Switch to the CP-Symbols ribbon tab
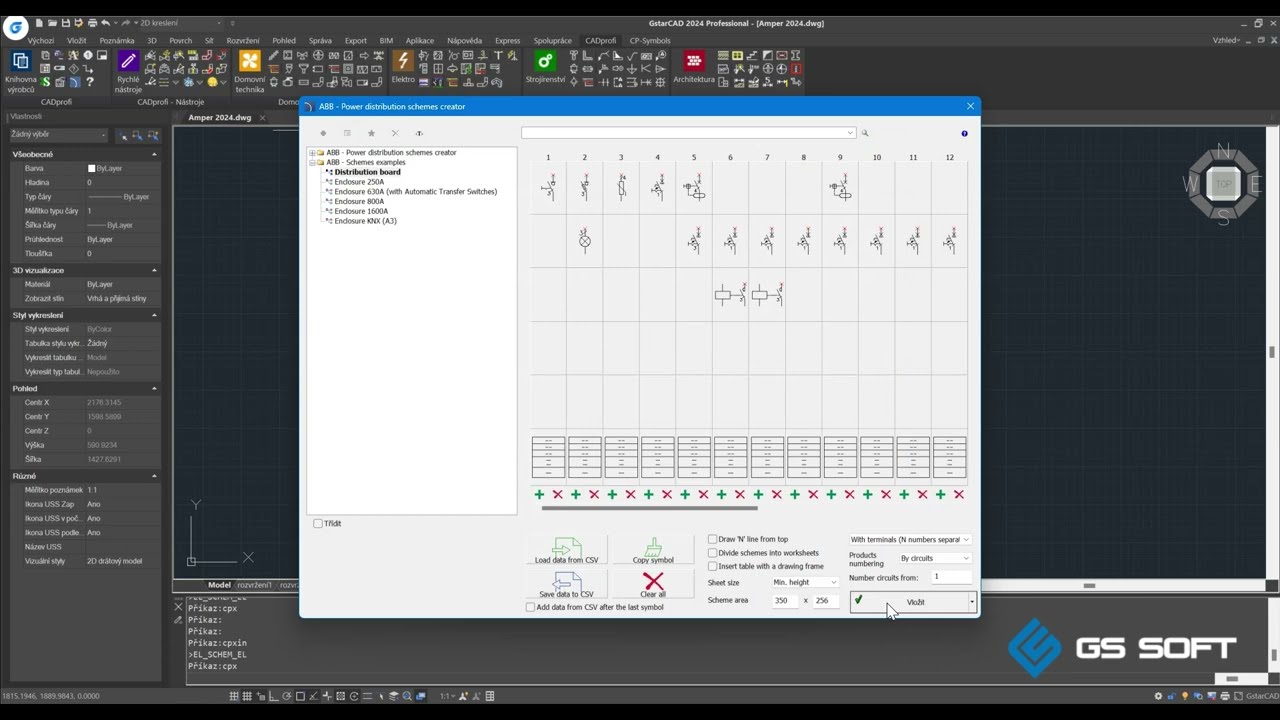 pyautogui.click(x=650, y=41)
